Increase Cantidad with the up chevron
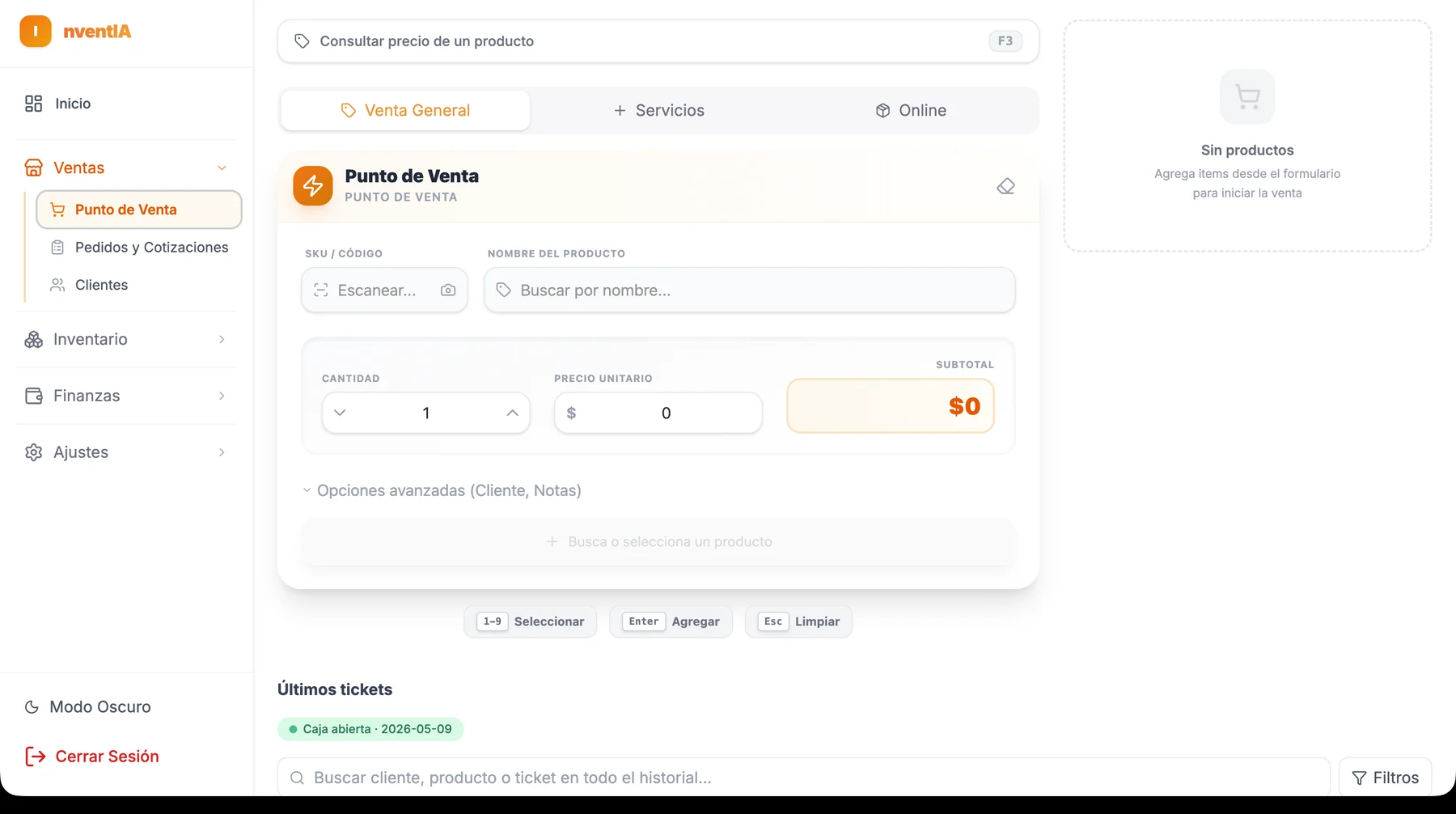Viewport: 1456px width, 814px height. tap(512, 413)
